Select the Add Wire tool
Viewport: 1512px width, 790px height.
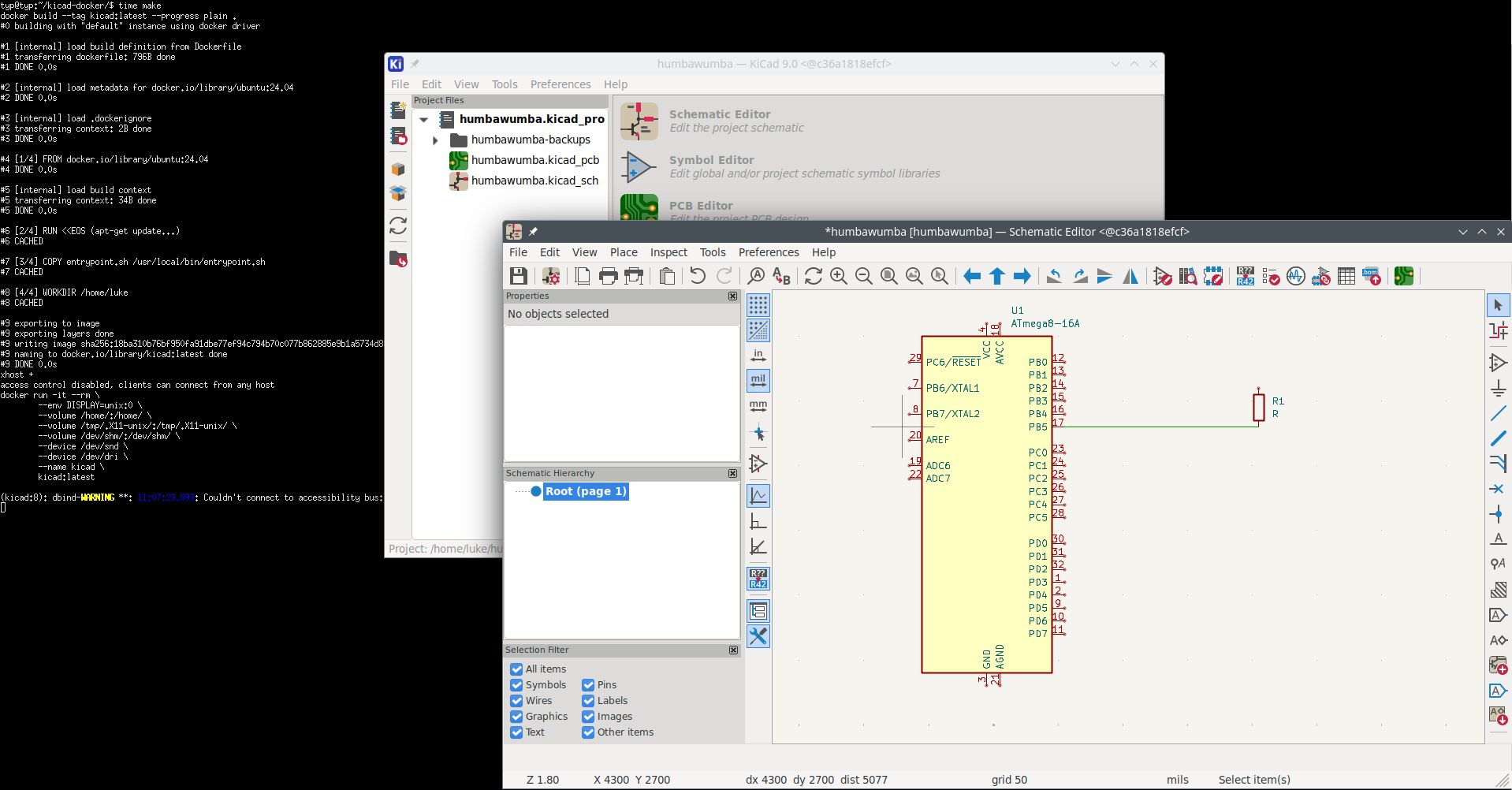1498,412
